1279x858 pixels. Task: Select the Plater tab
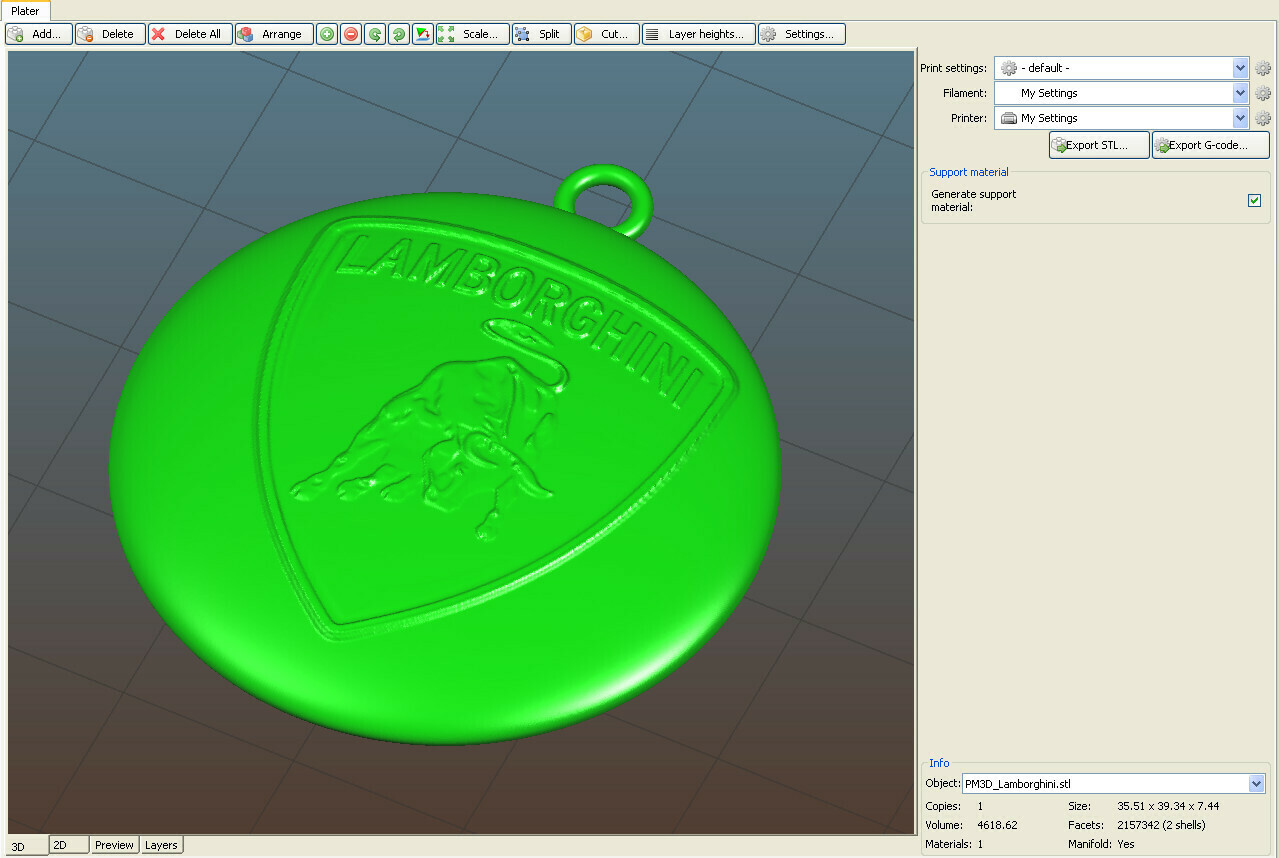pos(25,11)
